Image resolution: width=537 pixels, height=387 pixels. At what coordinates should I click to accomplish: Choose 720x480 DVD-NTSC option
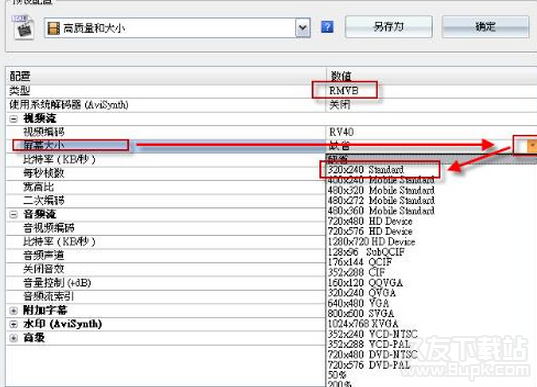point(373,354)
